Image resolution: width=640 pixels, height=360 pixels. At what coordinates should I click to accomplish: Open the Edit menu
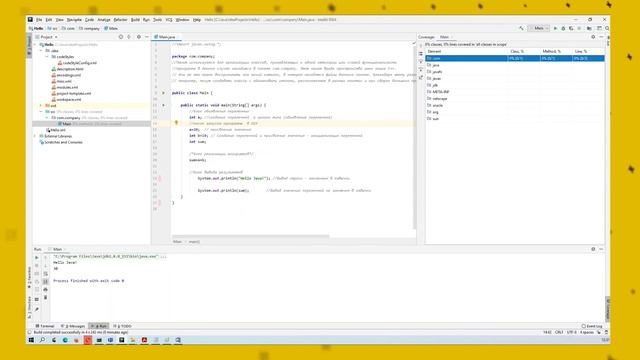49,20
